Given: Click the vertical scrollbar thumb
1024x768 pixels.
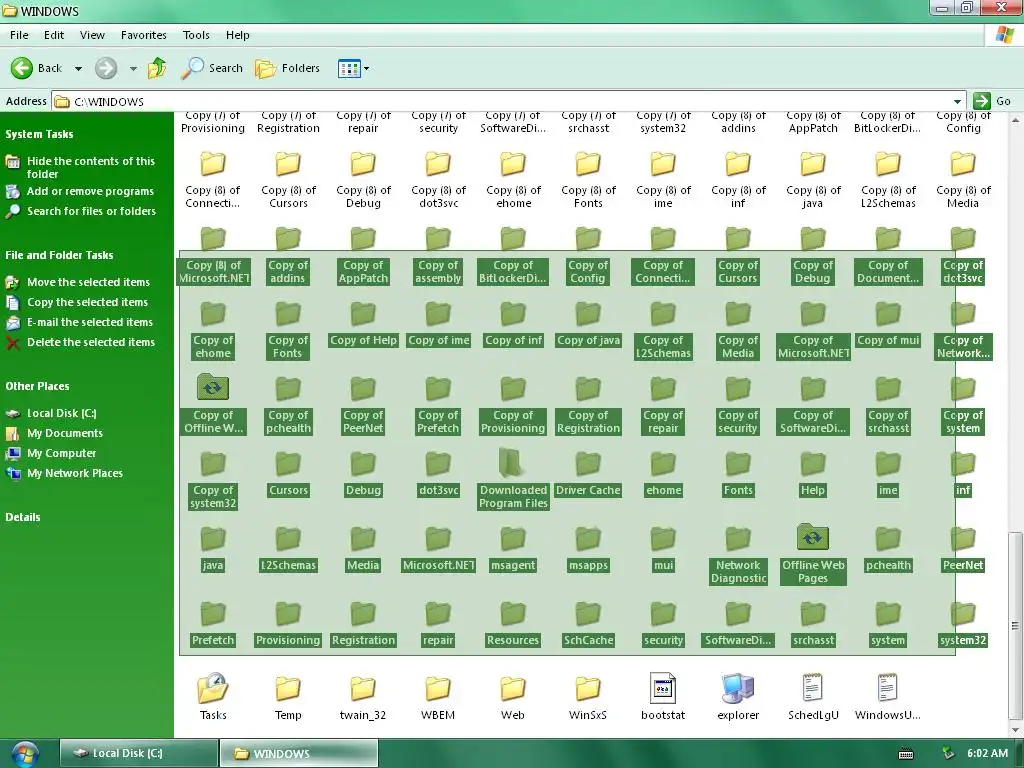Looking at the screenshot, I should 1015,624.
